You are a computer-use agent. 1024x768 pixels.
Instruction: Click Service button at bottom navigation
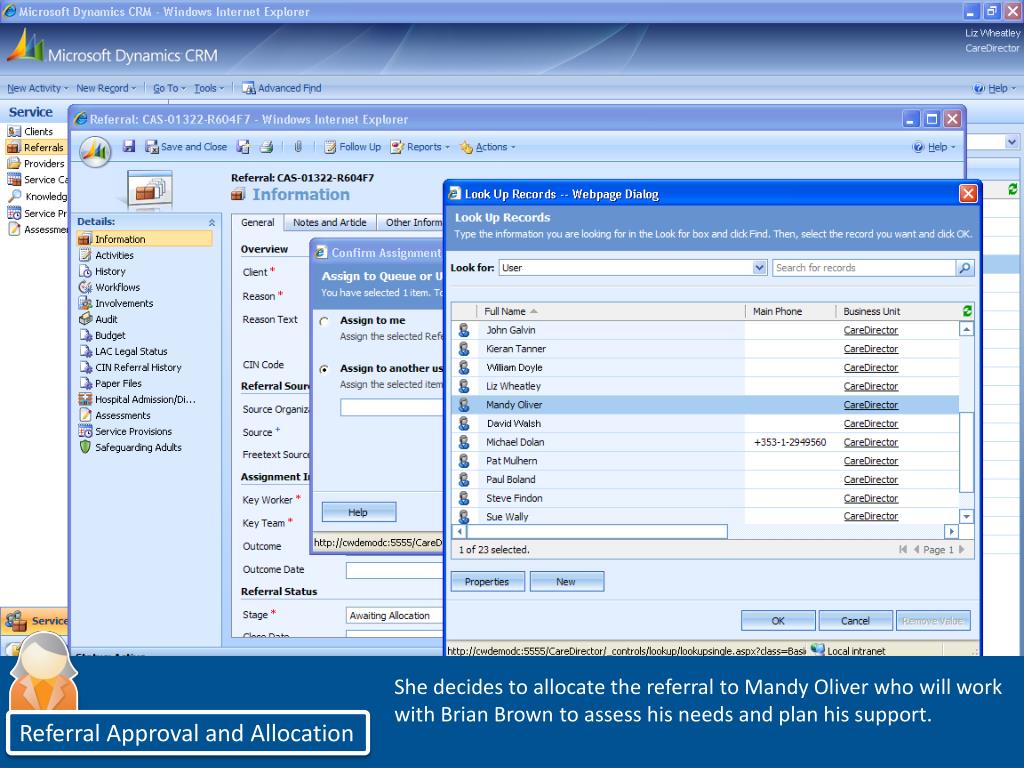click(x=36, y=621)
